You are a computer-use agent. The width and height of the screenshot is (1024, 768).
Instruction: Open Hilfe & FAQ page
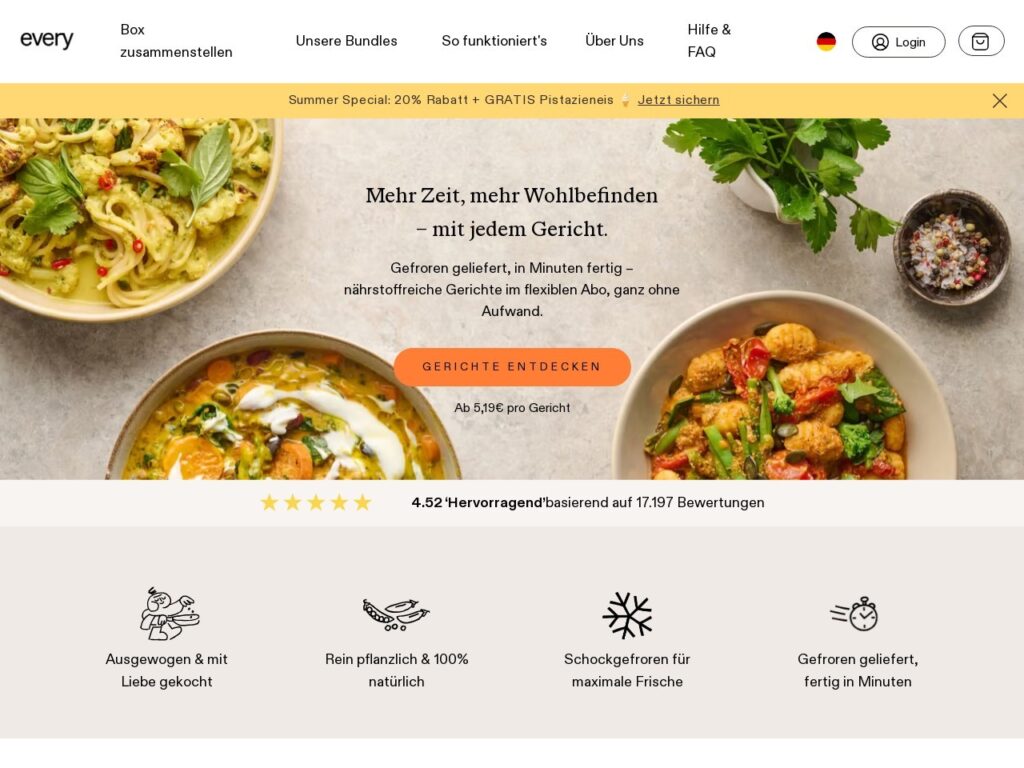(709, 40)
